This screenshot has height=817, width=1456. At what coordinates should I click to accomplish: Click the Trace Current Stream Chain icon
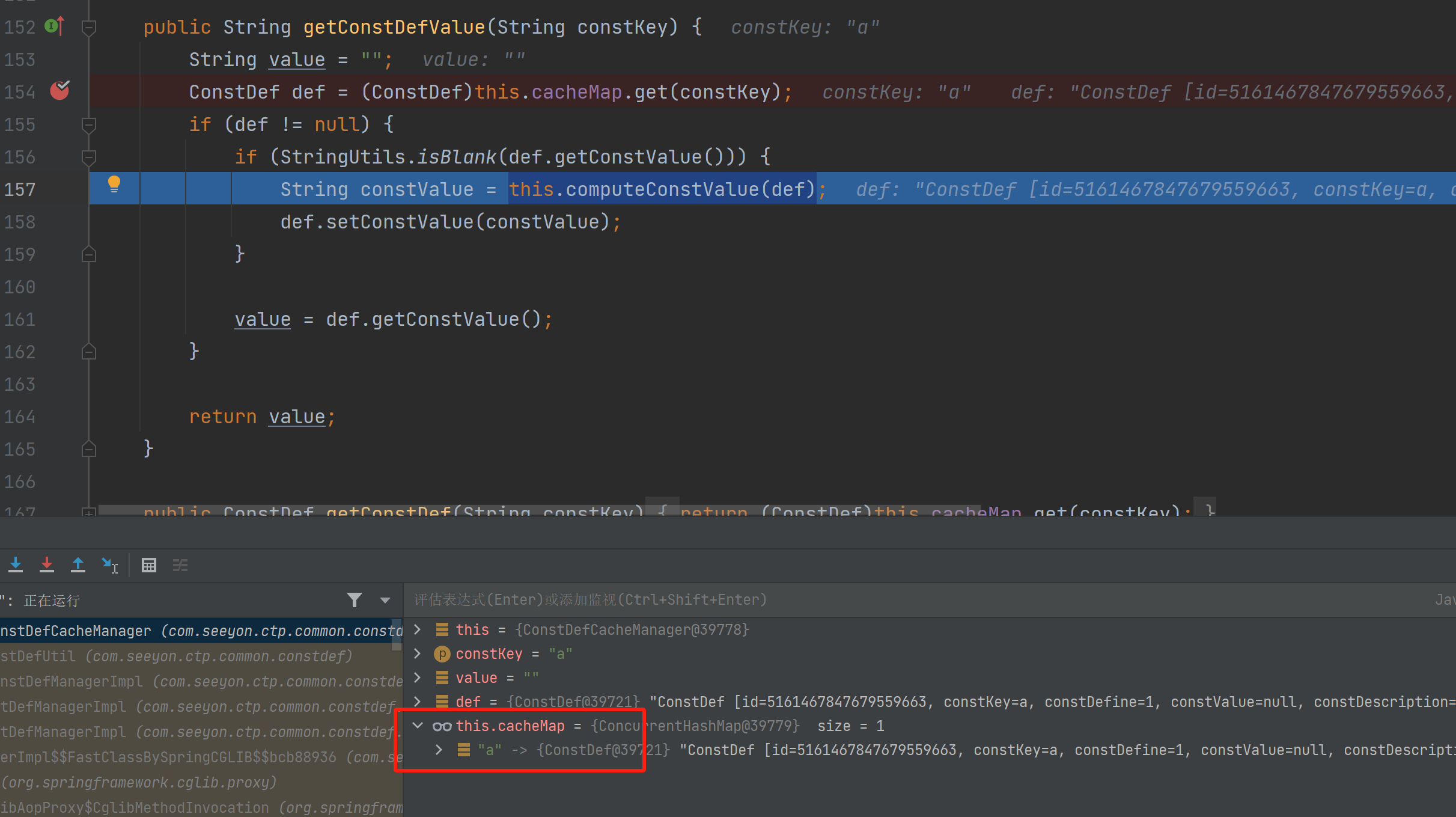click(x=180, y=565)
